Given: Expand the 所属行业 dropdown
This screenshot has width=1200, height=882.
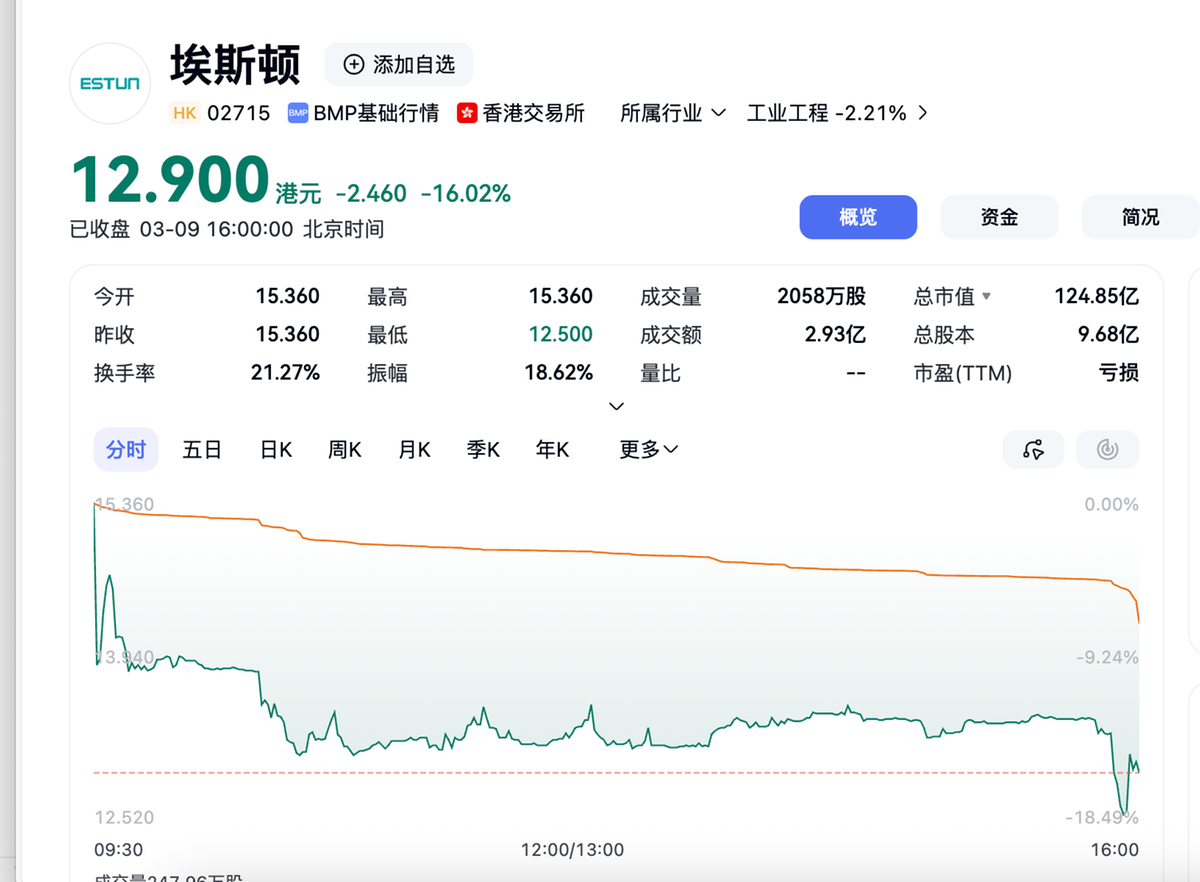Looking at the screenshot, I should [672, 113].
